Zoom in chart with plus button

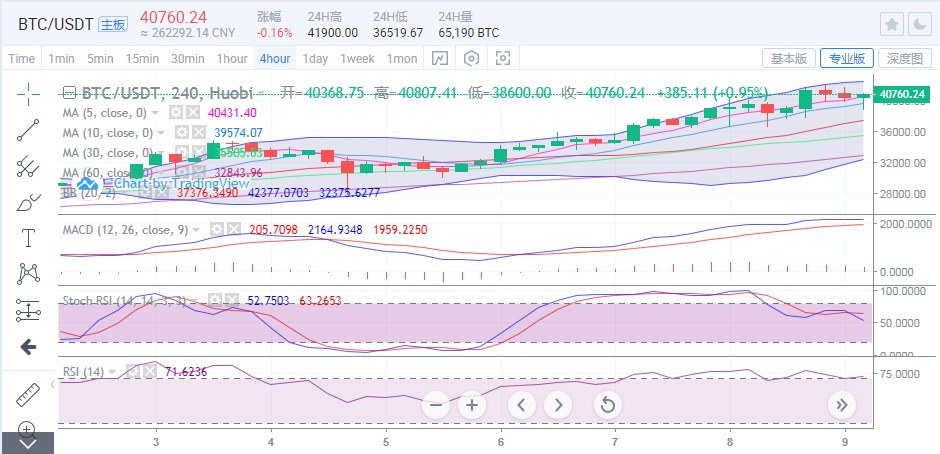pyautogui.click(x=472, y=405)
